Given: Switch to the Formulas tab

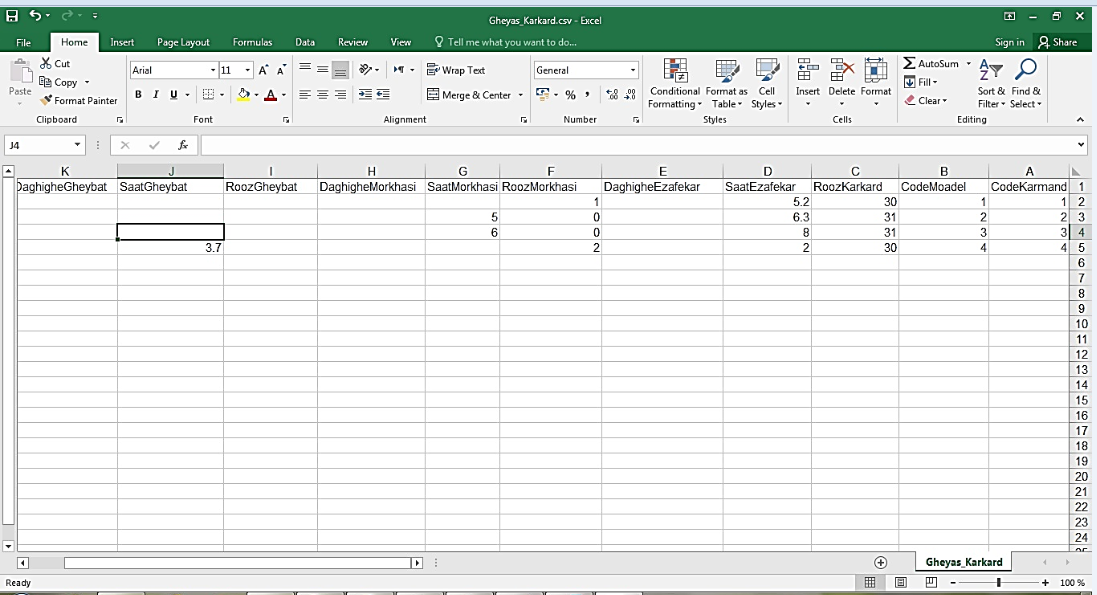Looking at the screenshot, I should coord(252,42).
